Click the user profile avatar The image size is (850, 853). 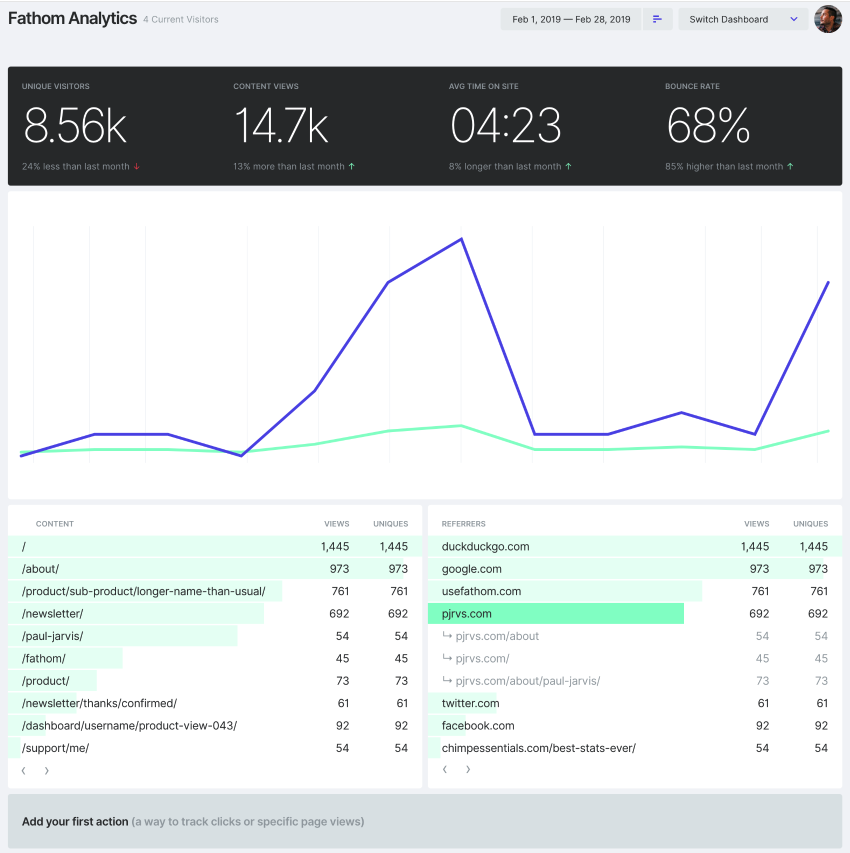pyautogui.click(x=828, y=18)
